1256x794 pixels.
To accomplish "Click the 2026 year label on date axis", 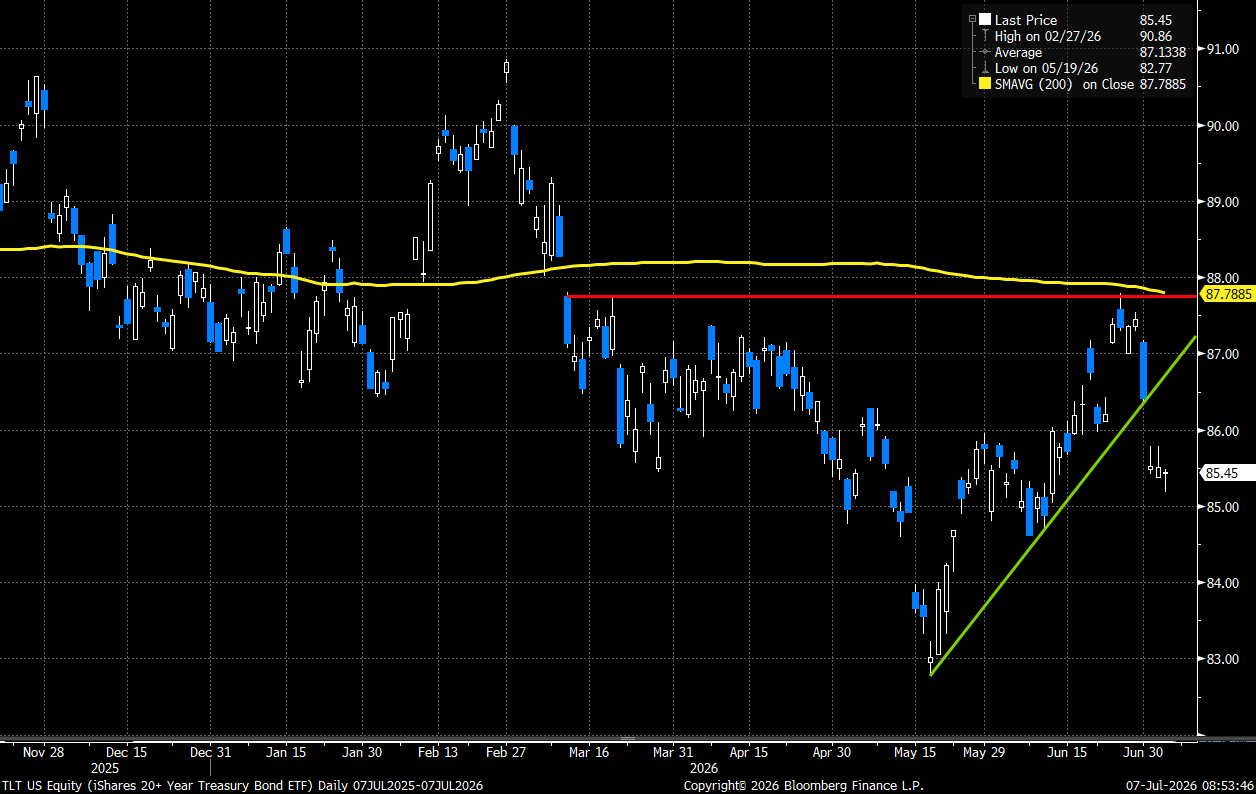I will pyautogui.click(x=706, y=768).
